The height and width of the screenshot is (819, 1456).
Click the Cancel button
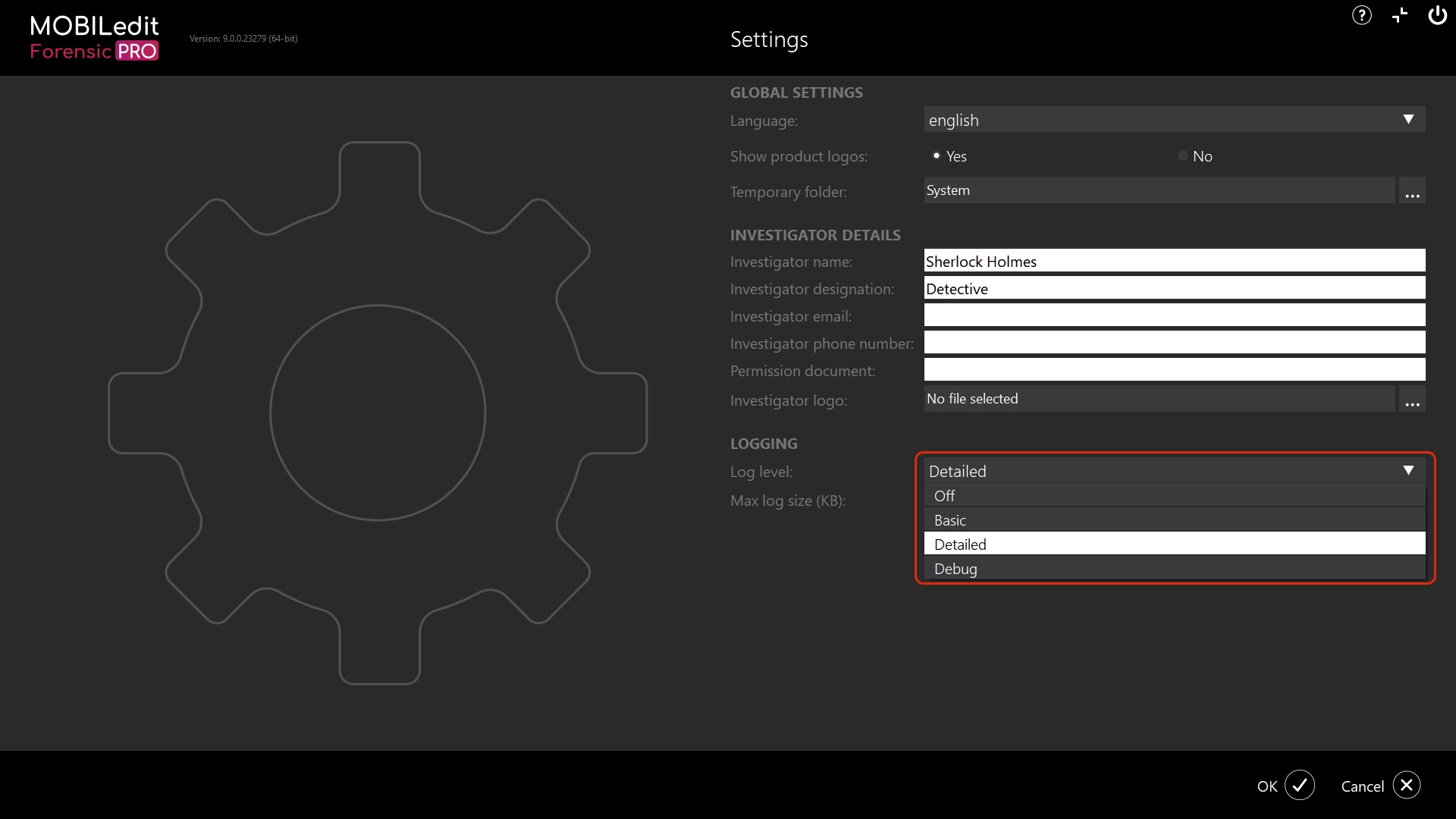pos(1361,786)
